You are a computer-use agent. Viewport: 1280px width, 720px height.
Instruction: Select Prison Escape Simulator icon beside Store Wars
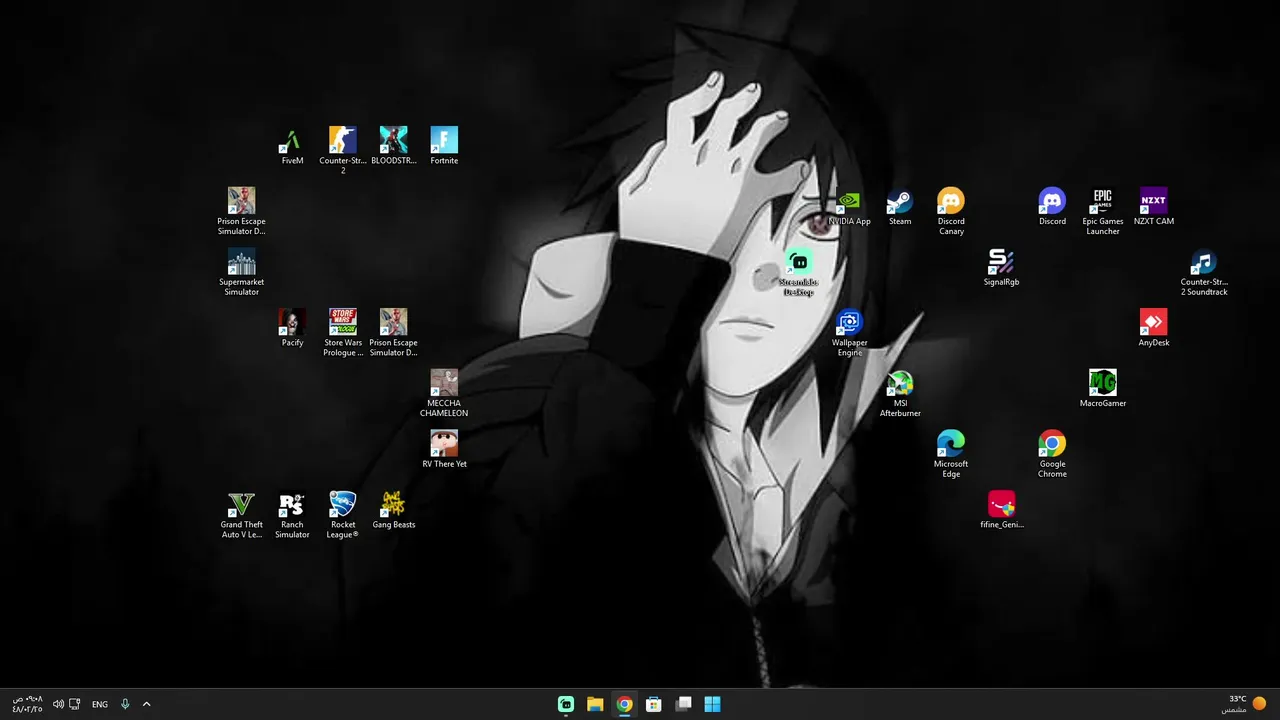coord(393,333)
